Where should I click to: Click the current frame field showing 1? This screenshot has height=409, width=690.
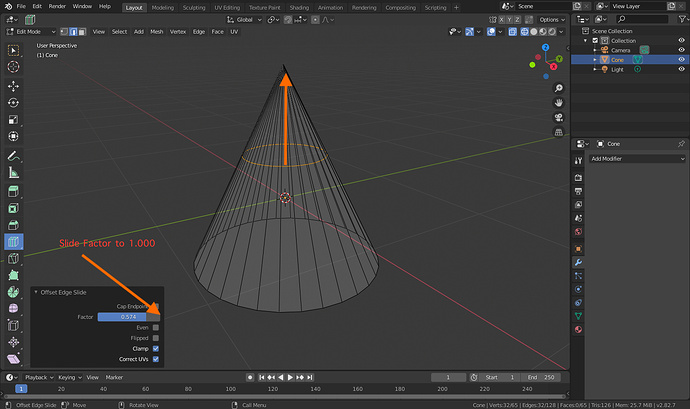[448, 377]
